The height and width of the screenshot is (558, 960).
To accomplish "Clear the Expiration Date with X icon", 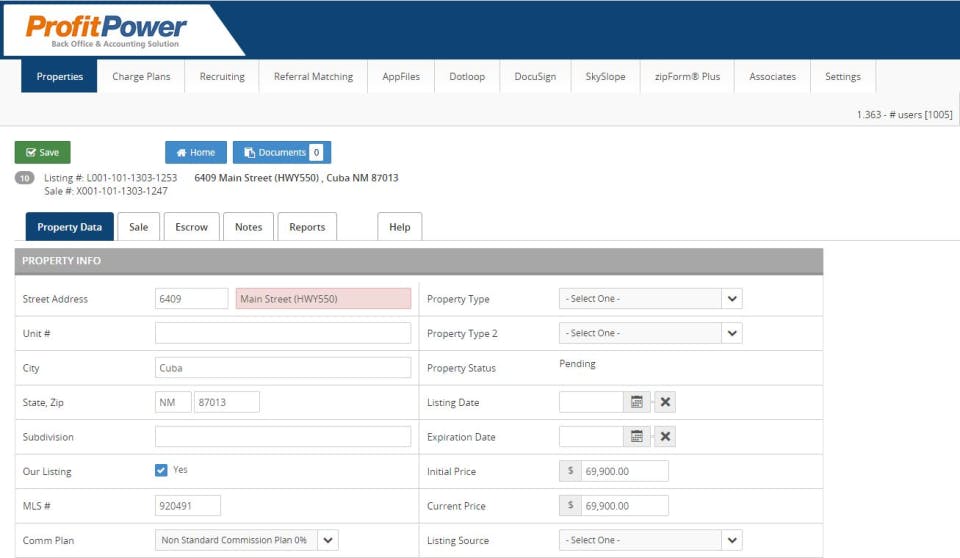I will point(665,437).
